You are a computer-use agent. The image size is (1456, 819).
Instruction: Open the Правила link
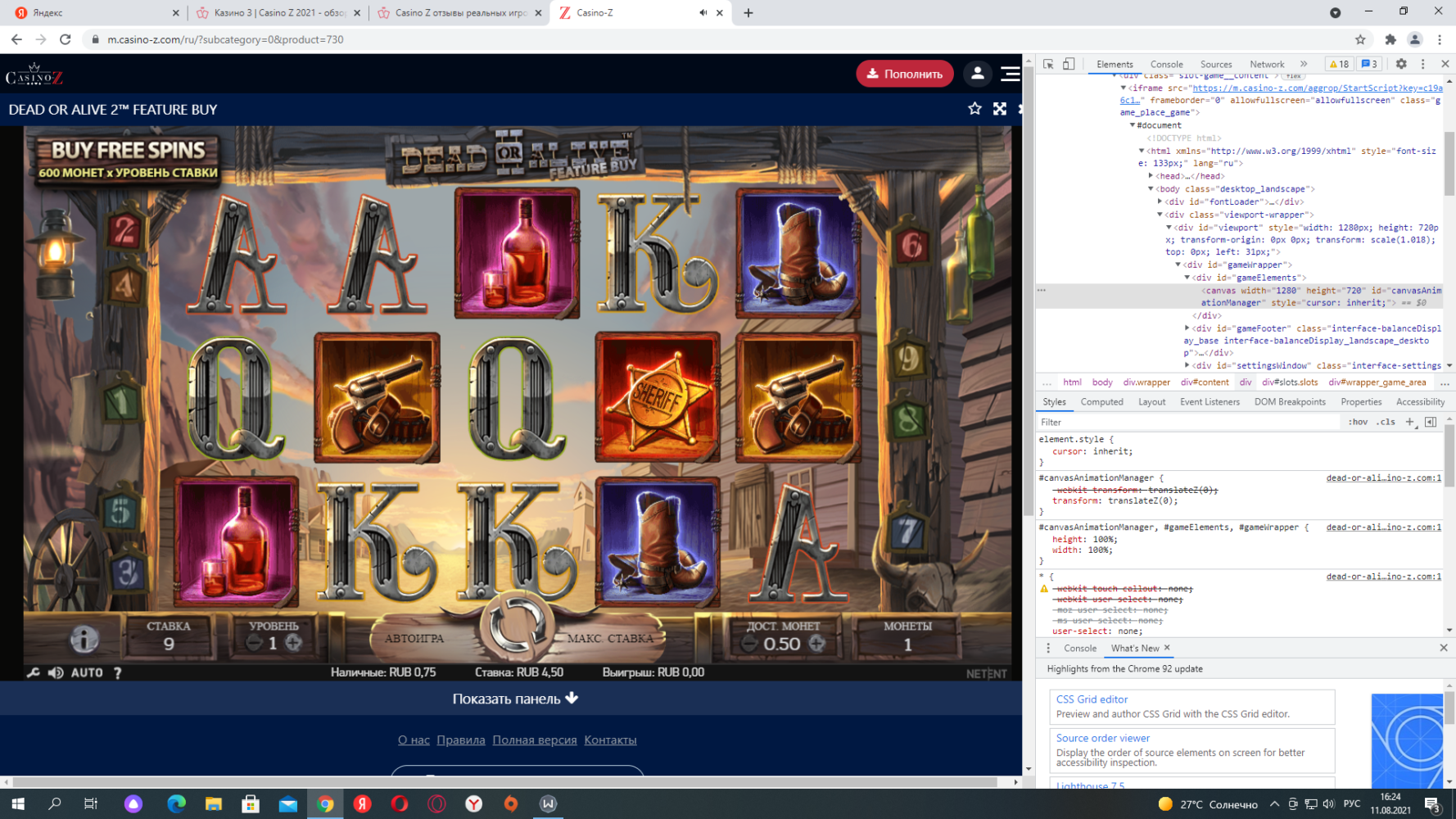(x=461, y=740)
